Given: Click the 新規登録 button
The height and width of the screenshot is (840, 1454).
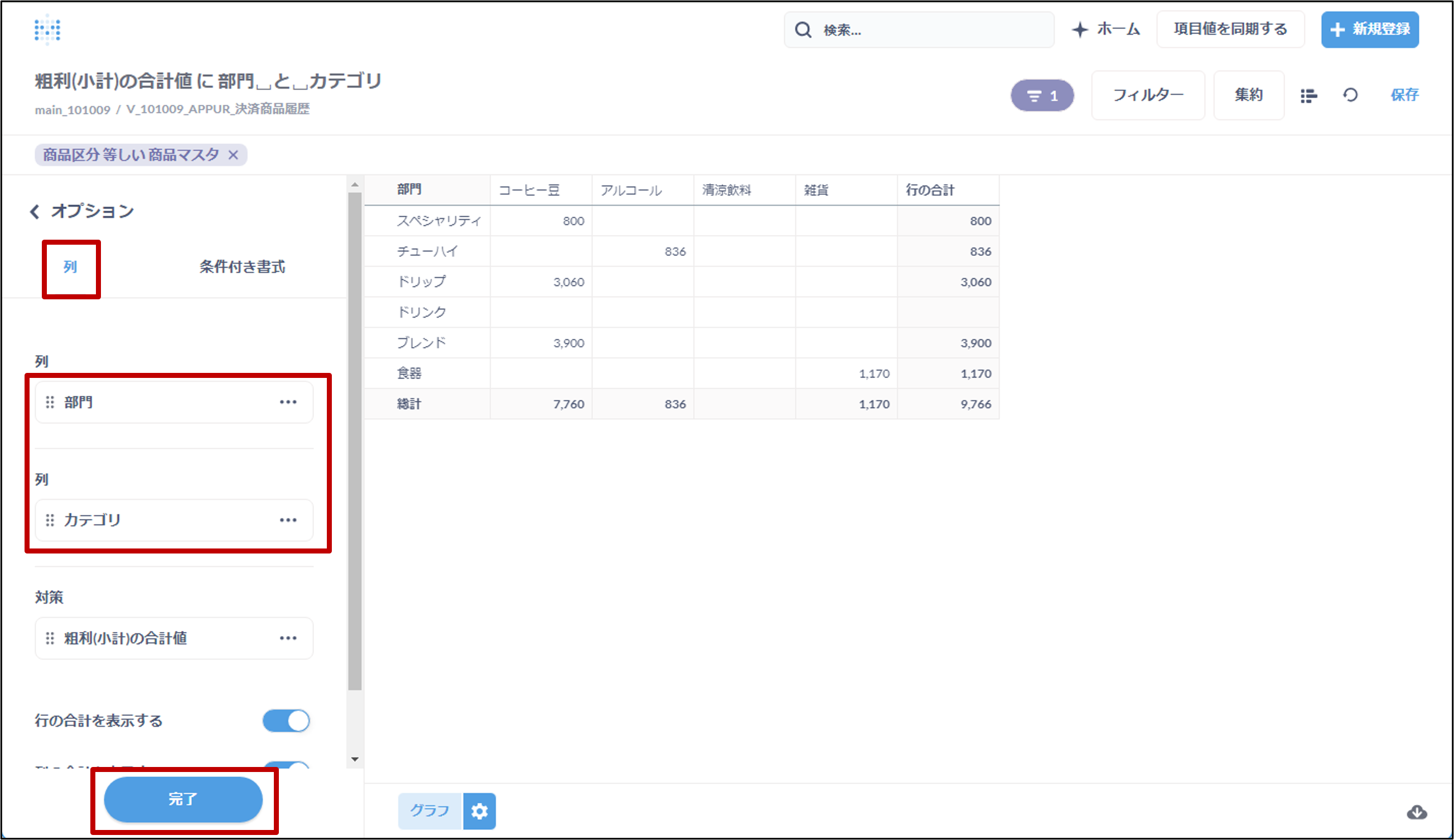Looking at the screenshot, I should click(x=1370, y=30).
